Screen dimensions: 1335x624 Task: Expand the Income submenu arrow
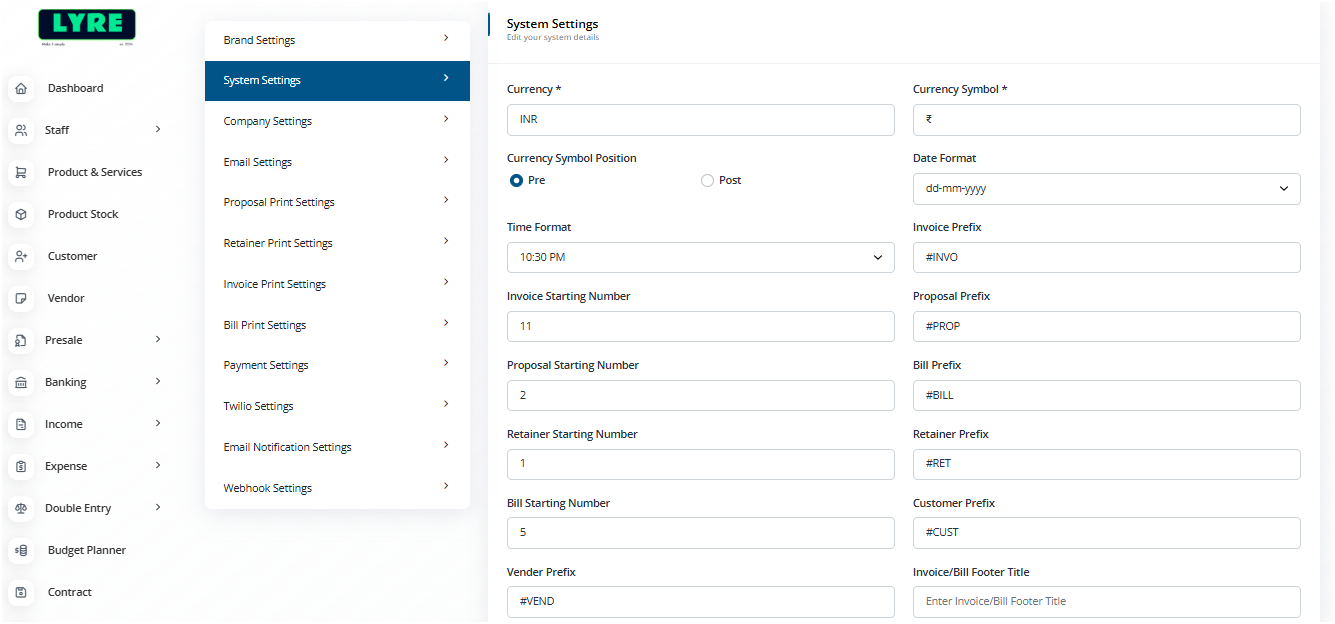click(158, 424)
